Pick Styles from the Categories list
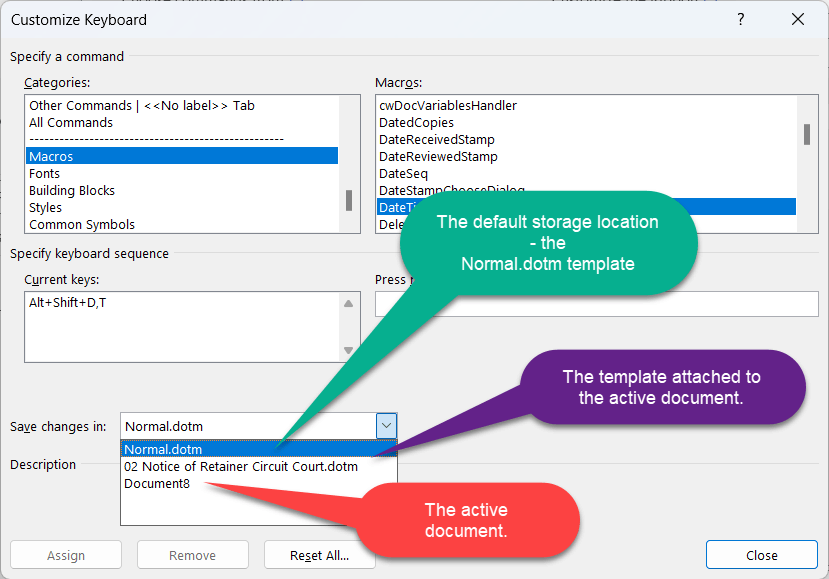The width and height of the screenshot is (829, 579). [x=45, y=207]
